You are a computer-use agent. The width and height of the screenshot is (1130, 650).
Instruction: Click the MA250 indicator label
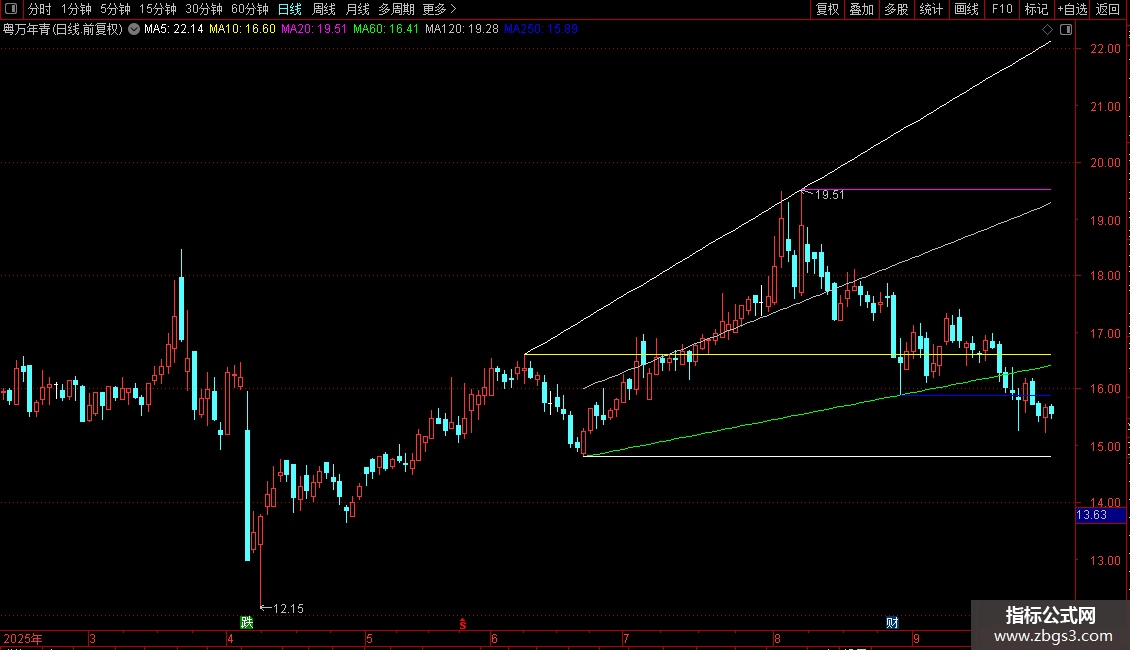[x=541, y=29]
